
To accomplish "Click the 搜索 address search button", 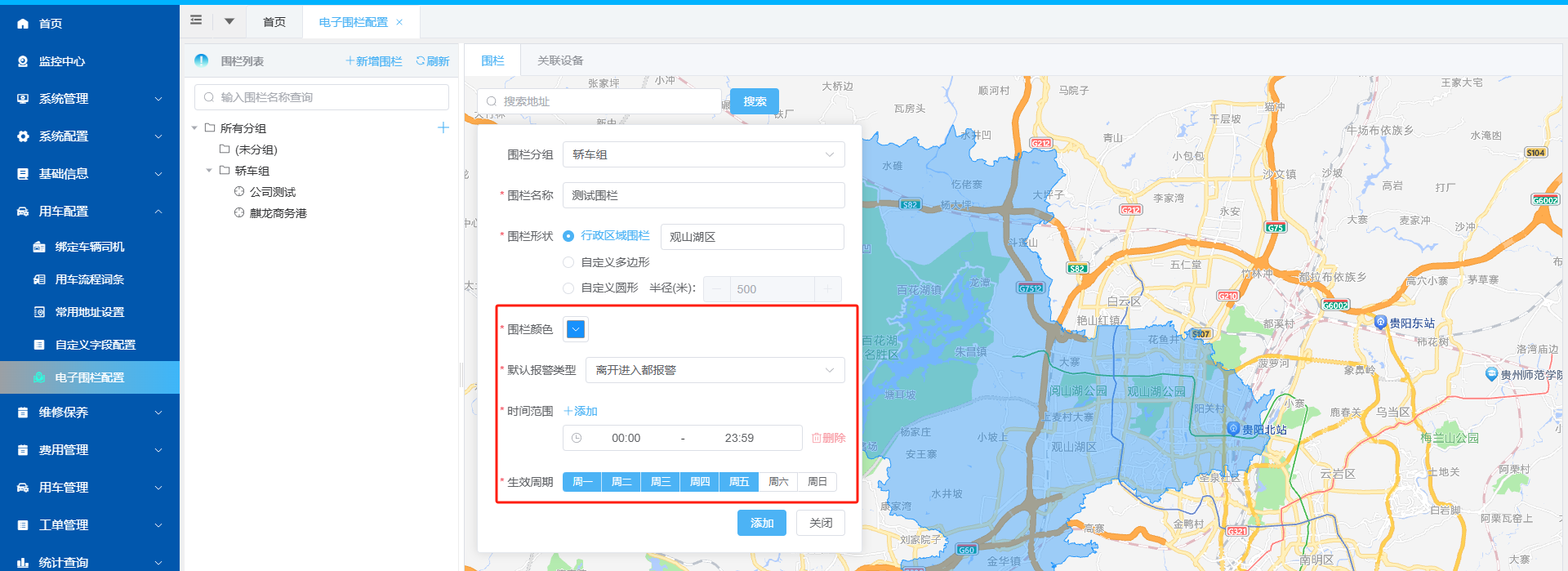I will (754, 101).
